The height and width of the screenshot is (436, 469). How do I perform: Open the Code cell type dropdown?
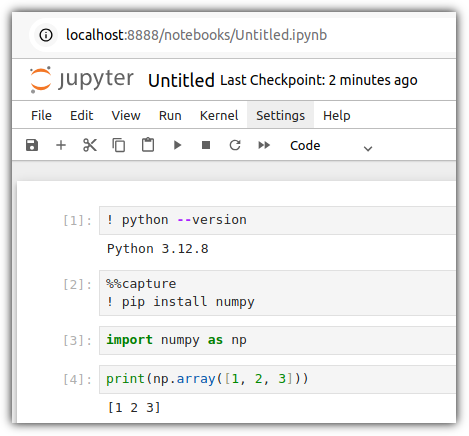pyautogui.click(x=331, y=146)
